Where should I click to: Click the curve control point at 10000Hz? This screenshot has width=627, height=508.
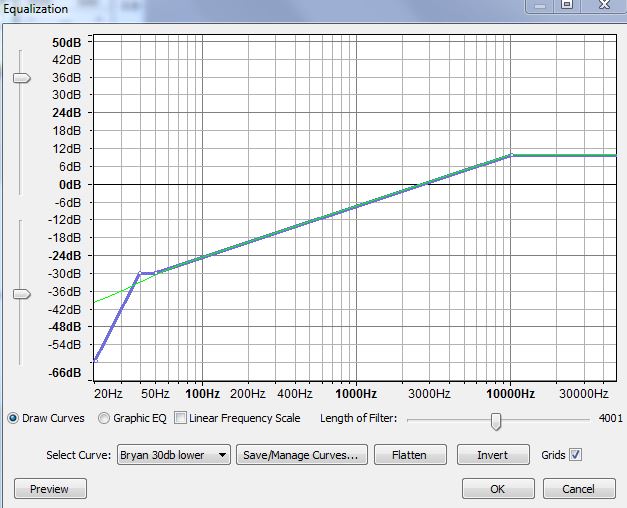[x=511, y=155]
